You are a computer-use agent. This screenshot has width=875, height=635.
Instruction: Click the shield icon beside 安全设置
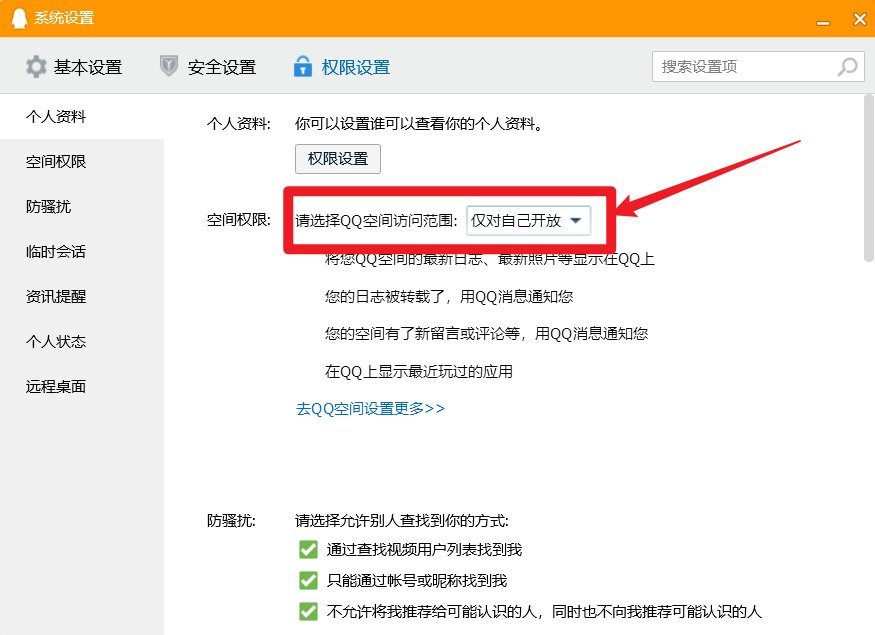[x=169, y=66]
